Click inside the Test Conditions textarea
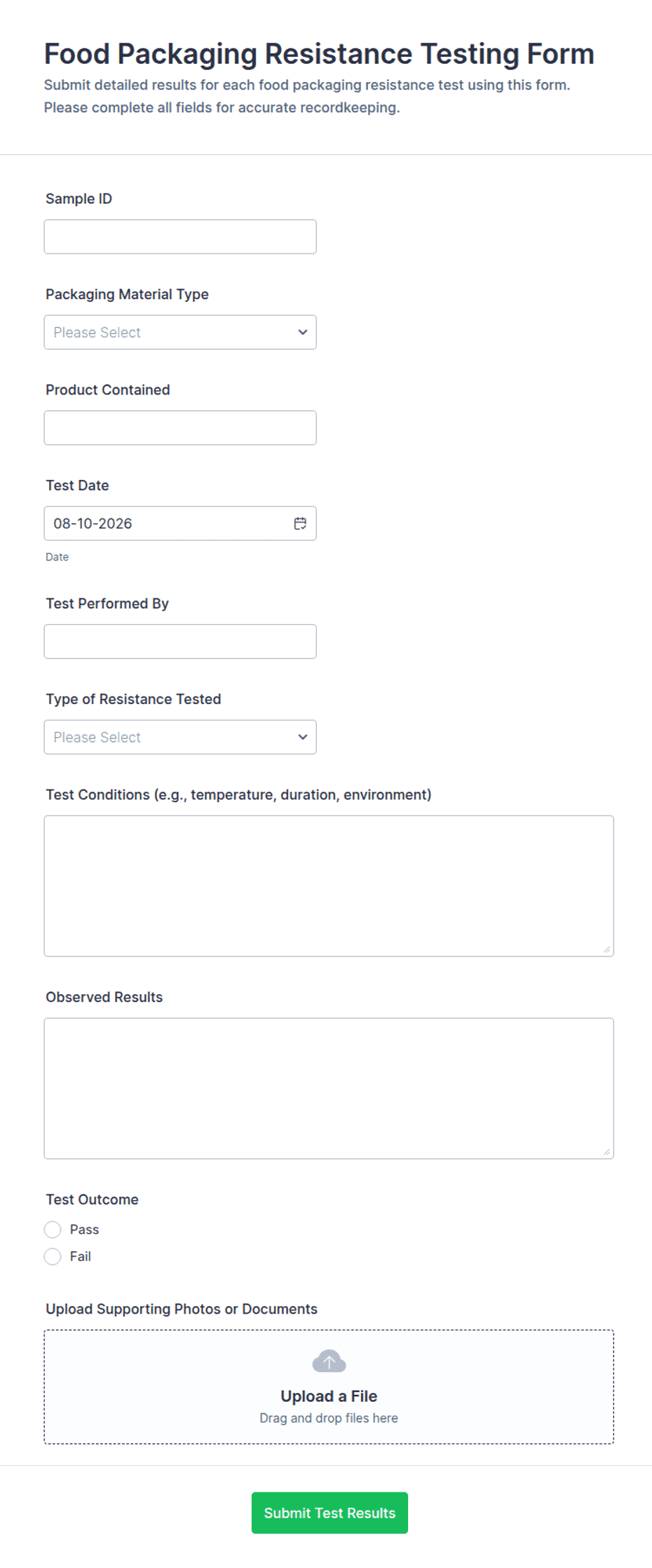The height and width of the screenshot is (1568, 652). pyautogui.click(x=329, y=886)
